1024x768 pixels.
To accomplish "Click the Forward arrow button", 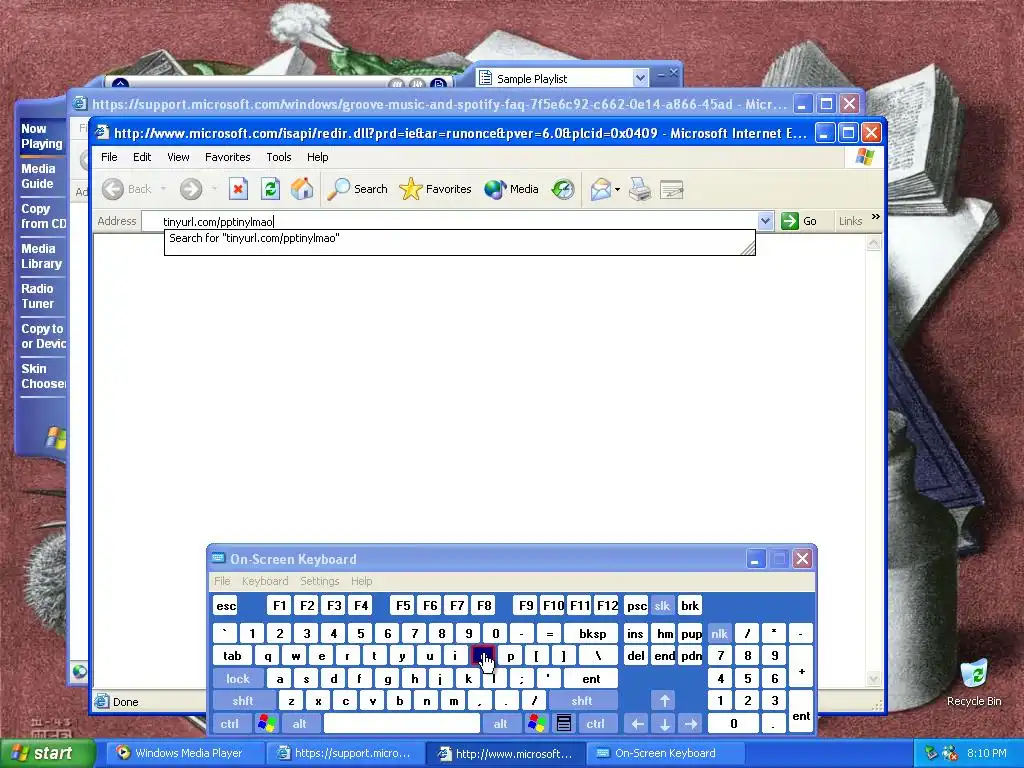I will pos(191,189).
